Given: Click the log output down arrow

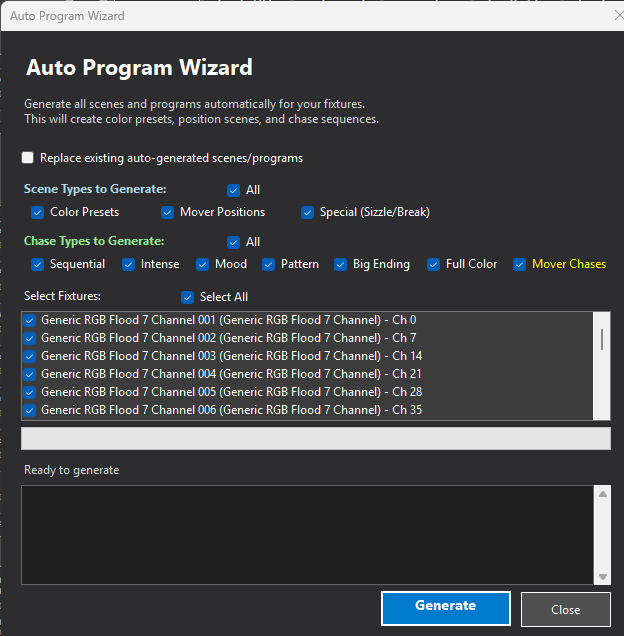Looking at the screenshot, I should tap(602, 577).
